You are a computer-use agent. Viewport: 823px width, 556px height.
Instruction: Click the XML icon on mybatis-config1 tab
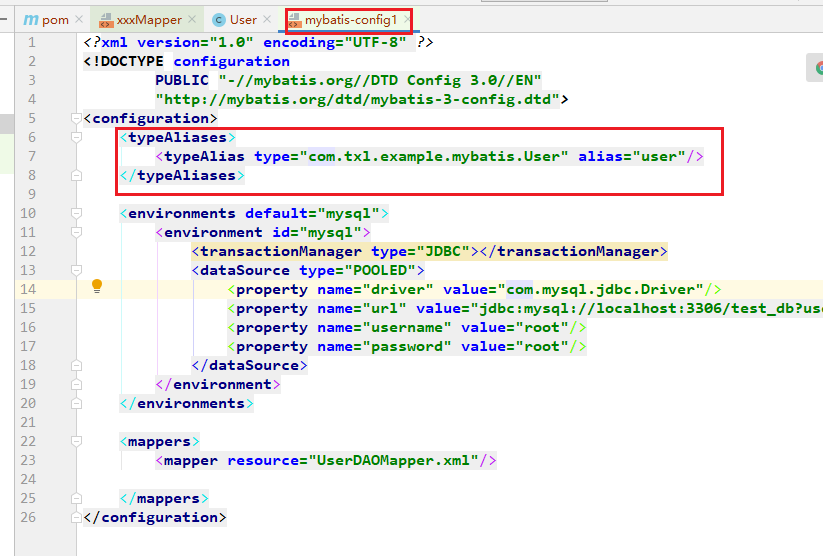pos(295,20)
